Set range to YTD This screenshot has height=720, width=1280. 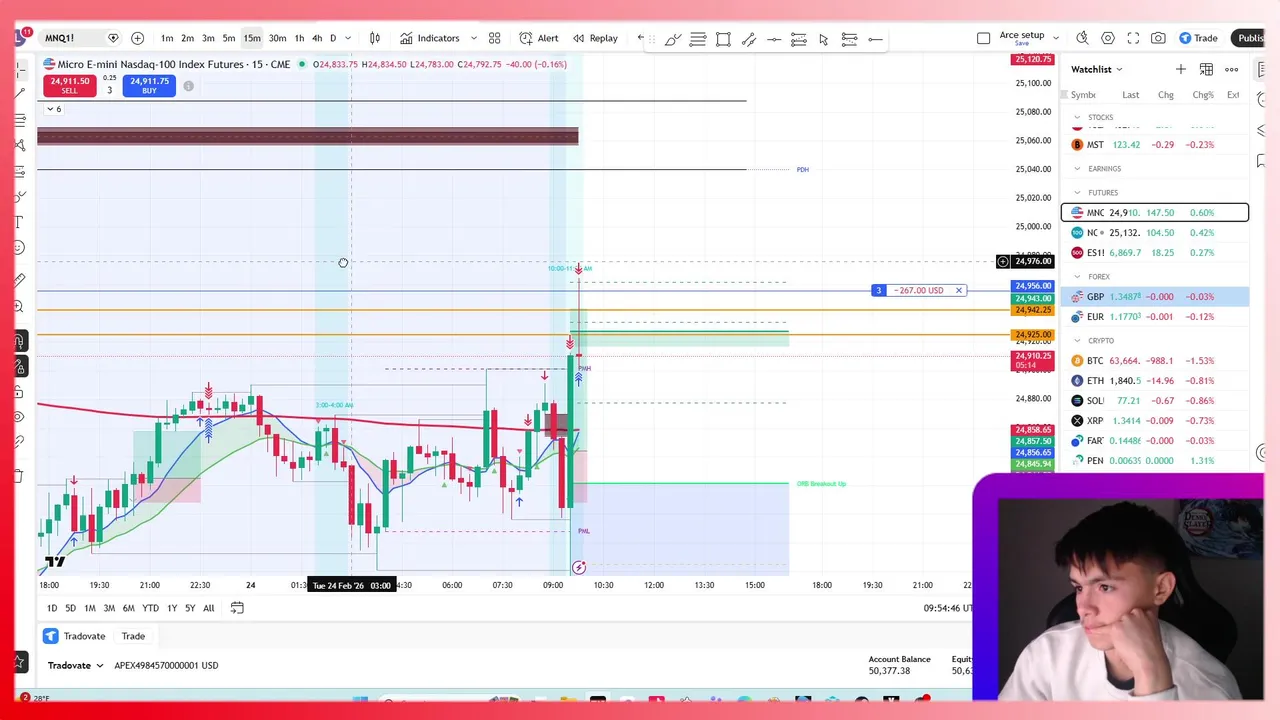pos(150,608)
